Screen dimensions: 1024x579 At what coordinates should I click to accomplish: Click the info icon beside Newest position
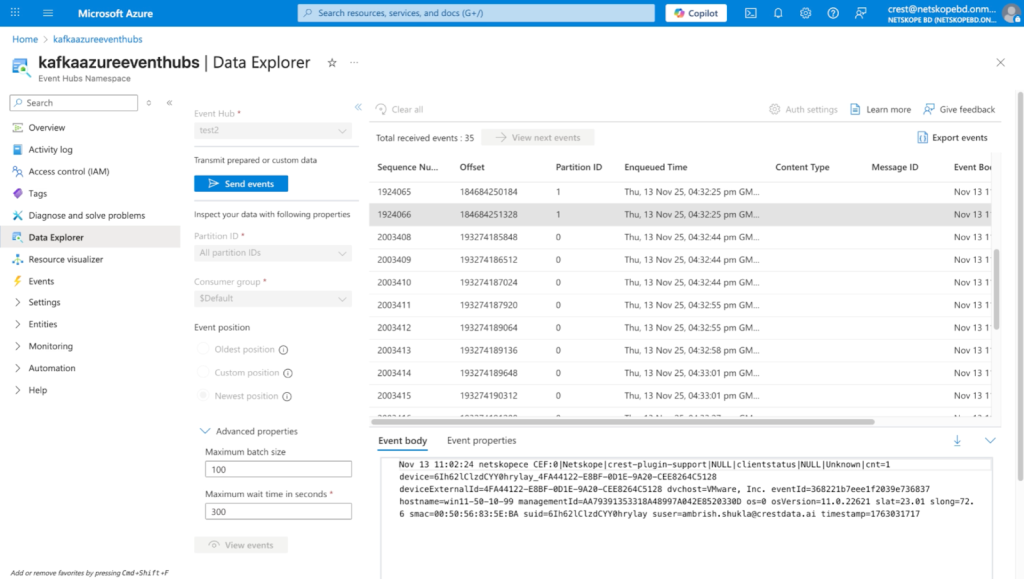point(287,396)
